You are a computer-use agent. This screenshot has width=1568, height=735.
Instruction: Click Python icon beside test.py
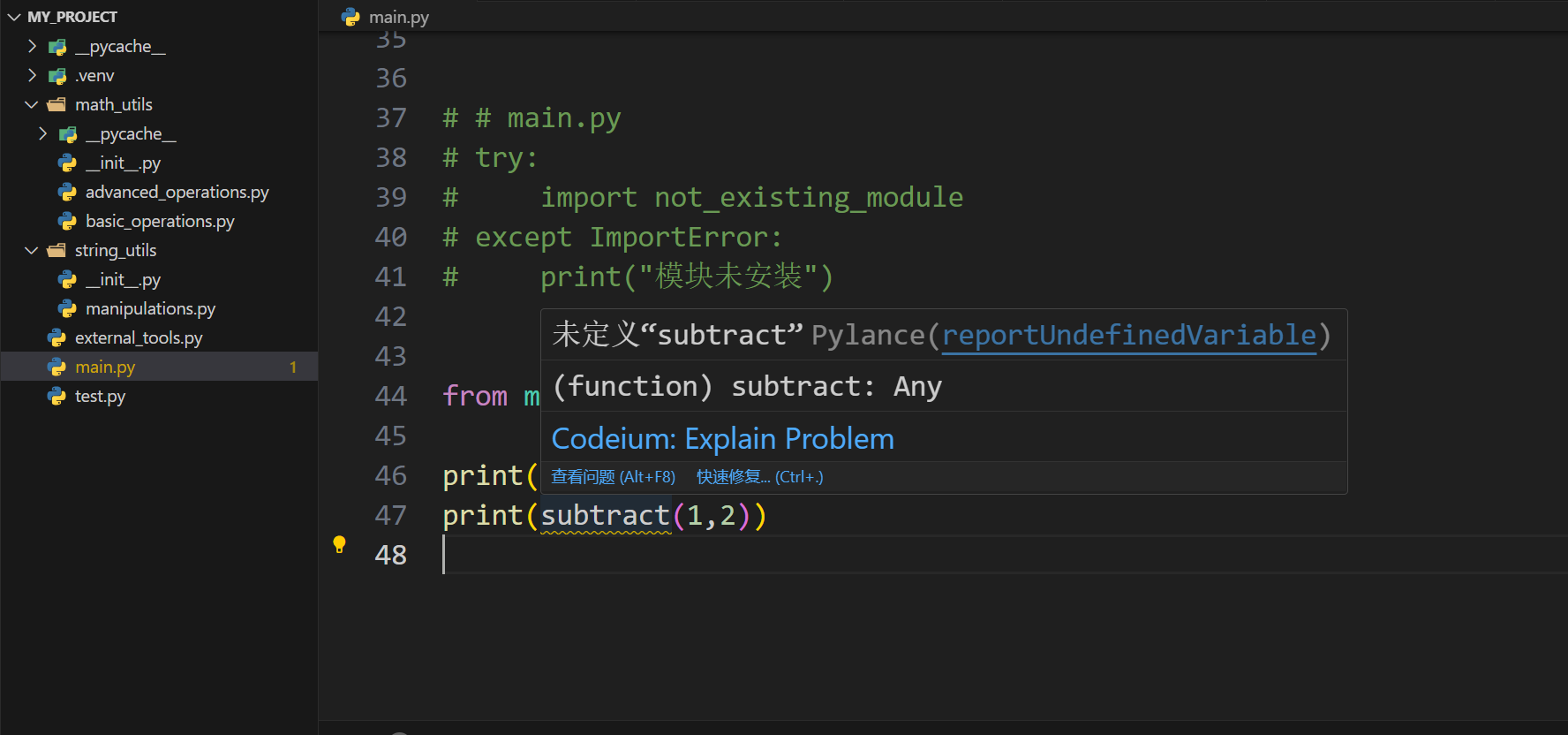57,396
